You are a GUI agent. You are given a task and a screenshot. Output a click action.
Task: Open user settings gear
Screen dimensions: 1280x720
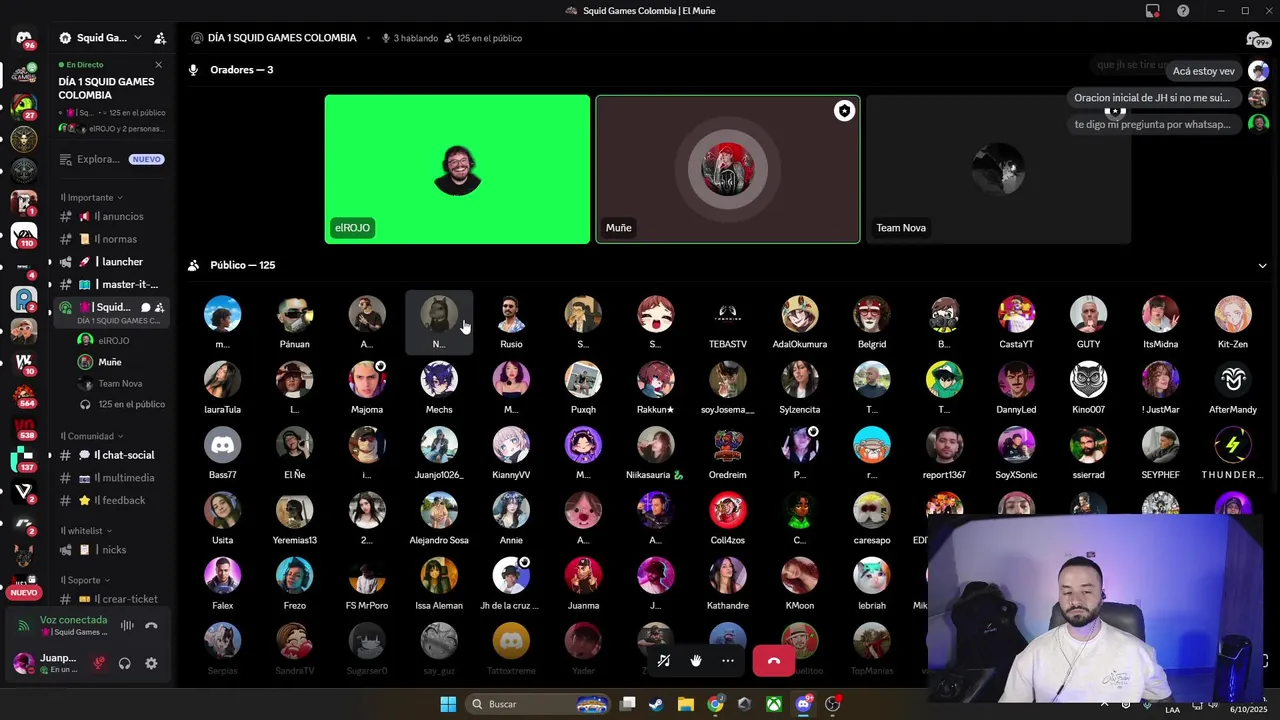[x=151, y=663]
